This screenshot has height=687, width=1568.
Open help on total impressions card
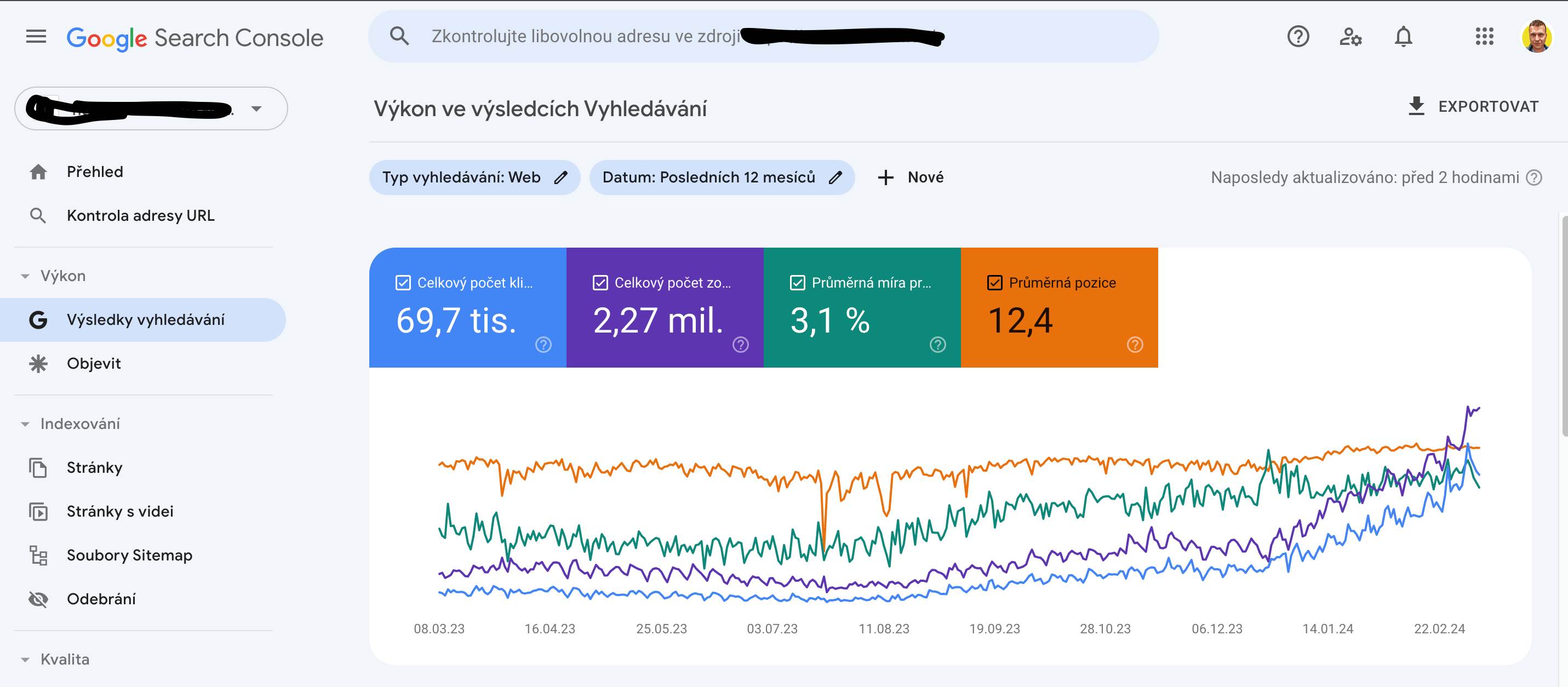click(740, 345)
